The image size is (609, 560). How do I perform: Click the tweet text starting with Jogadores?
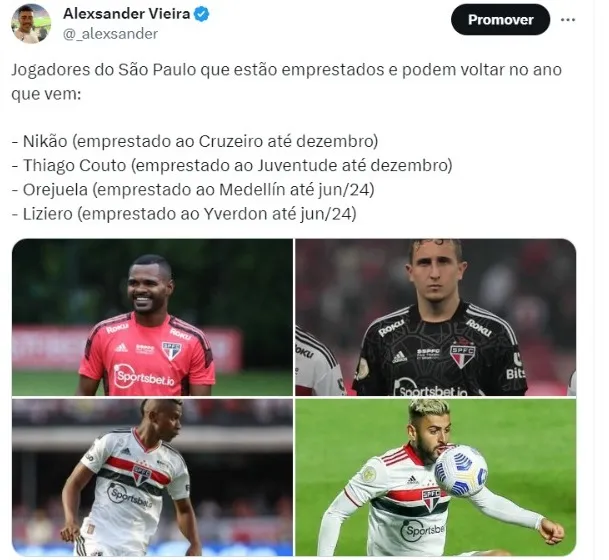click(x=287, y=82)
